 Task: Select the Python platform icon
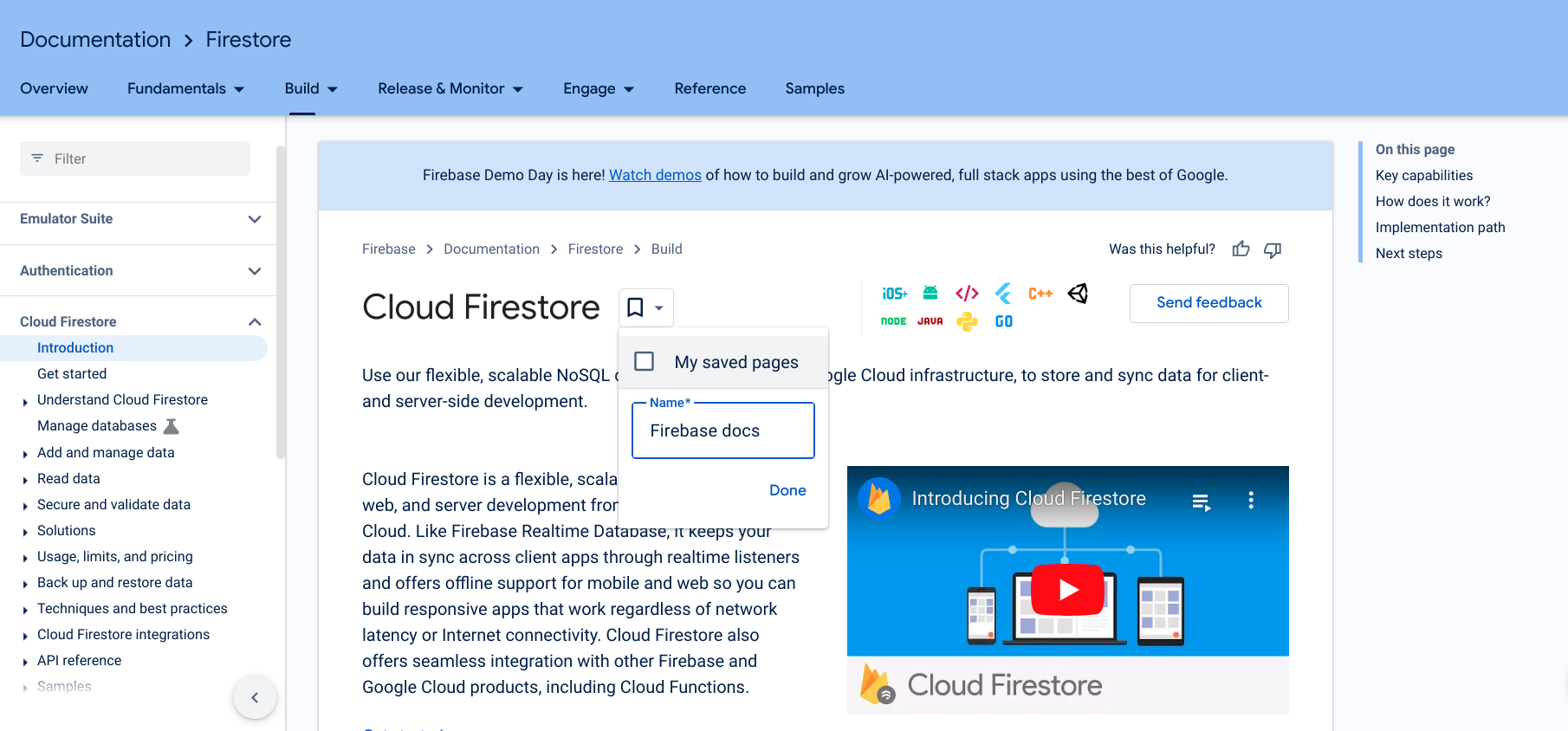[967, 321]
